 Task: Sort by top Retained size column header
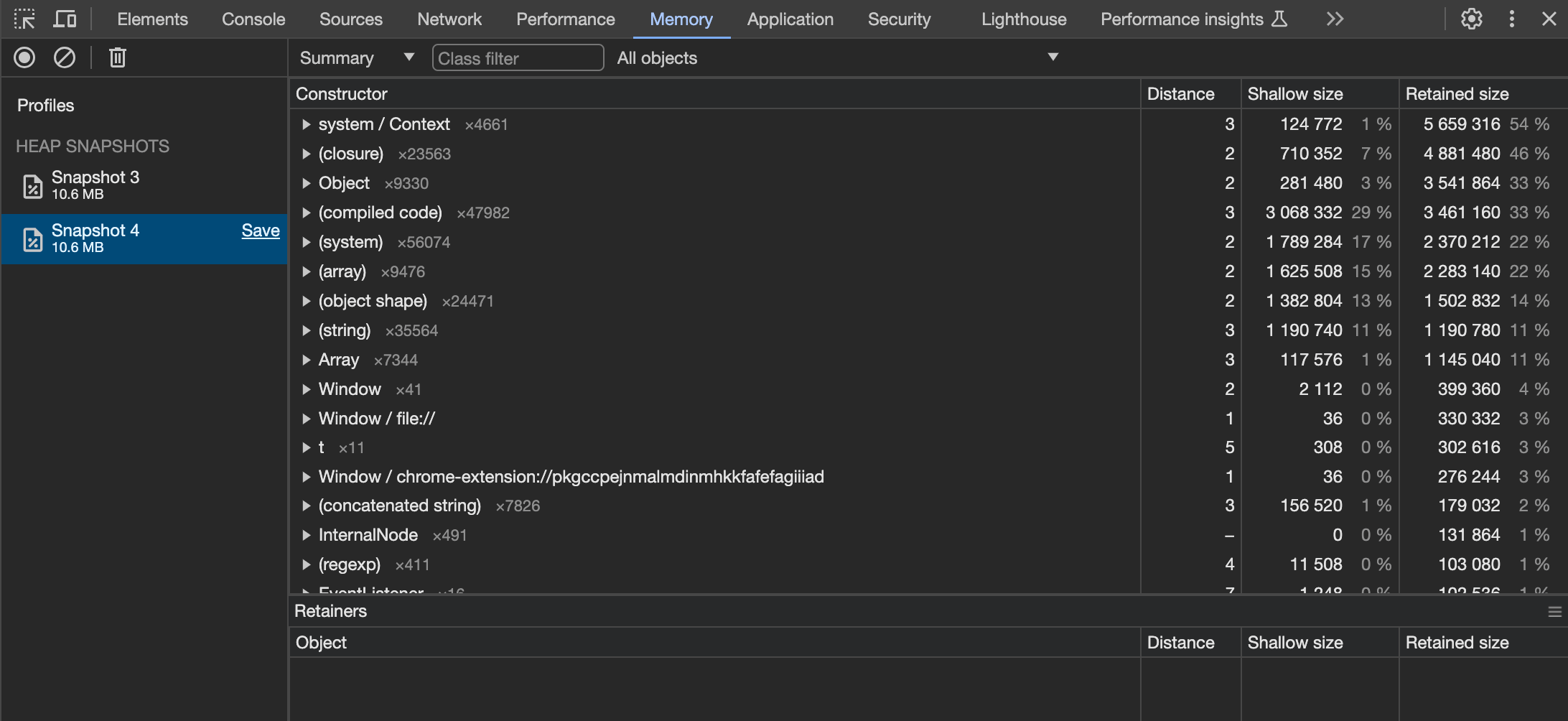[1483, 94]
